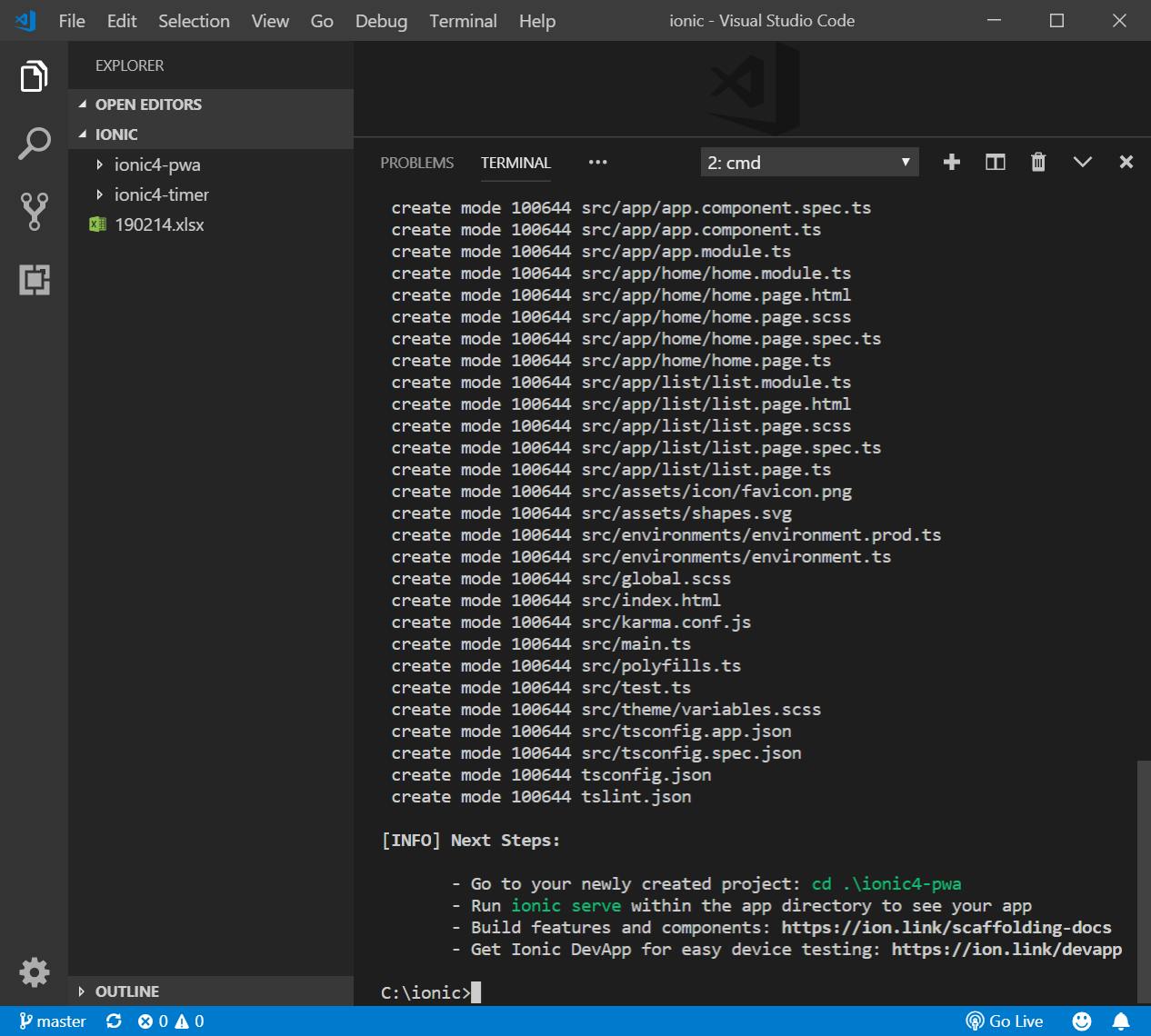Open the Source Control view

click(x=34, y=211)
